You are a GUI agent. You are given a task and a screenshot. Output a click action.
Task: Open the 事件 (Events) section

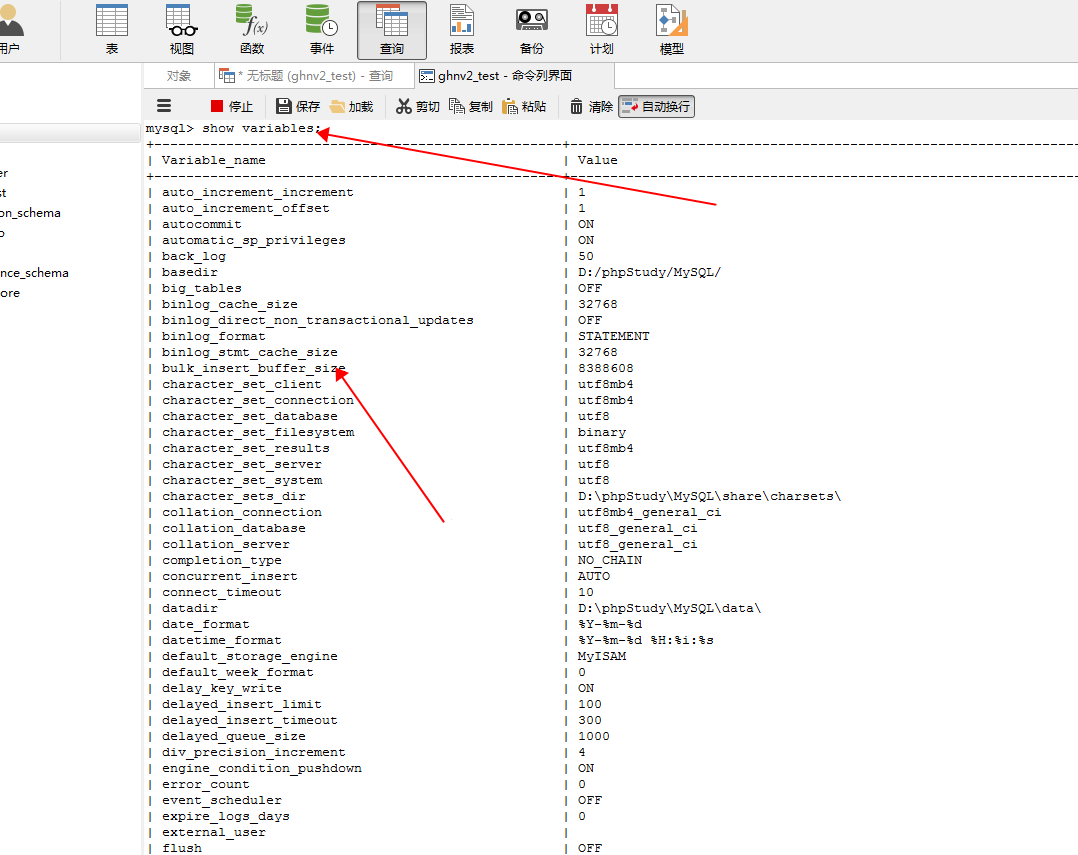click(321, 29)
